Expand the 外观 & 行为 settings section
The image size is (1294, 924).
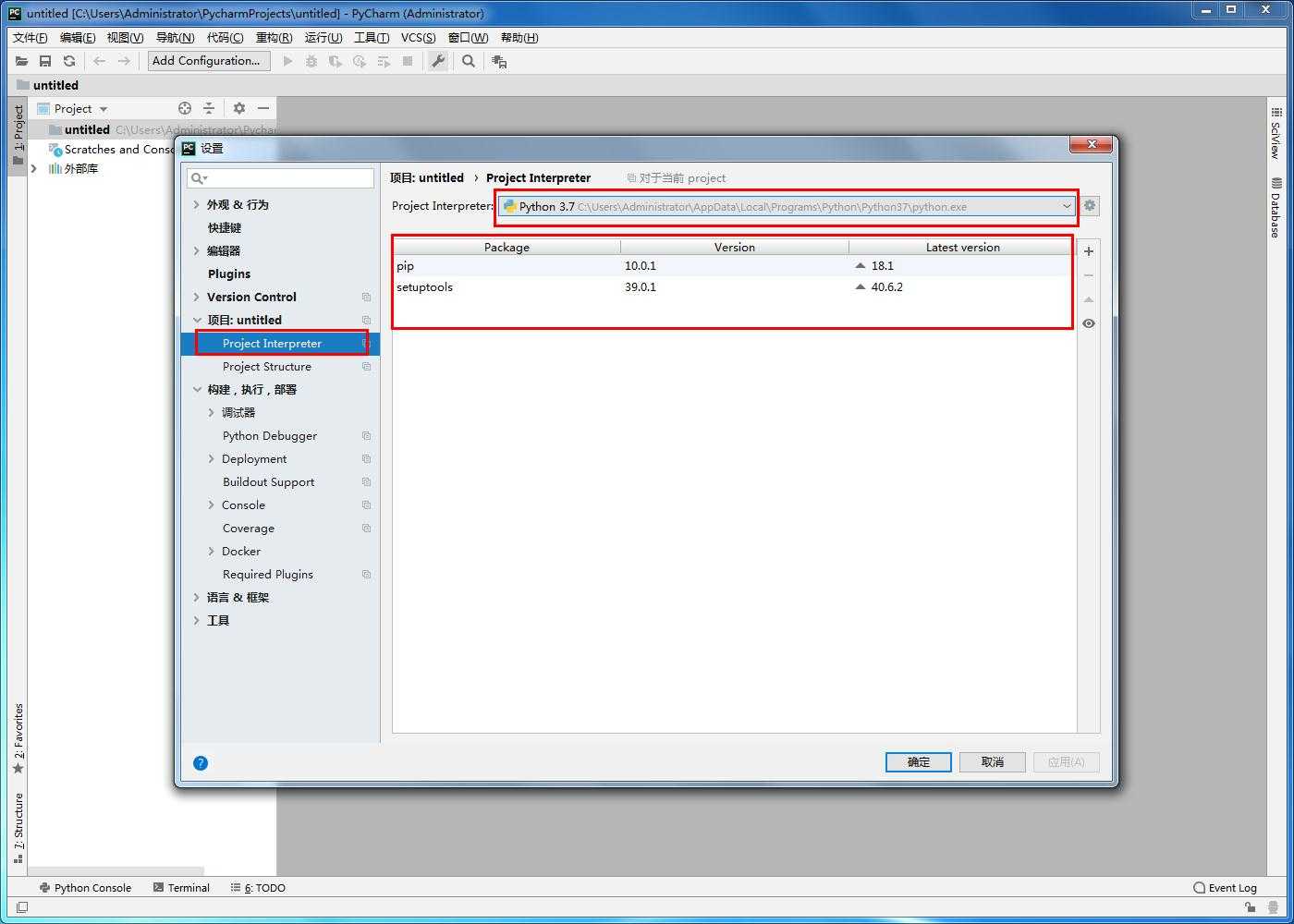coord(196,204)
